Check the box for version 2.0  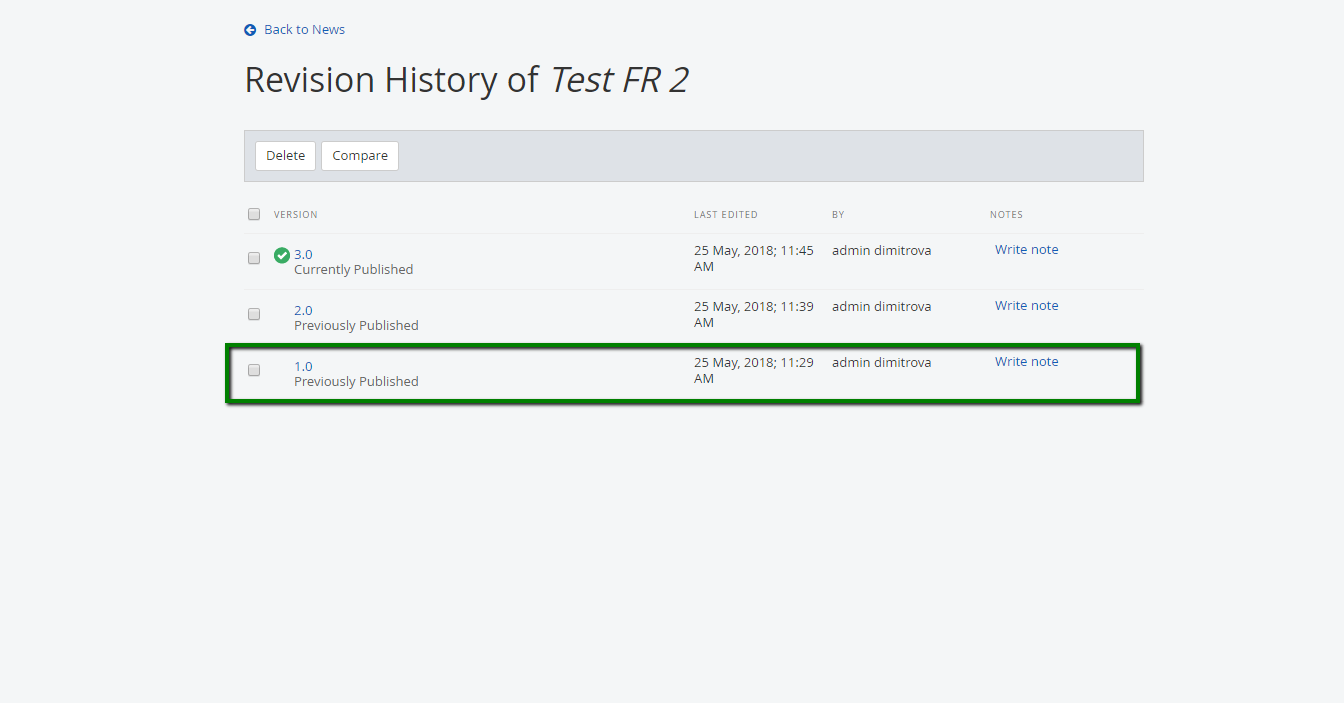254,314
